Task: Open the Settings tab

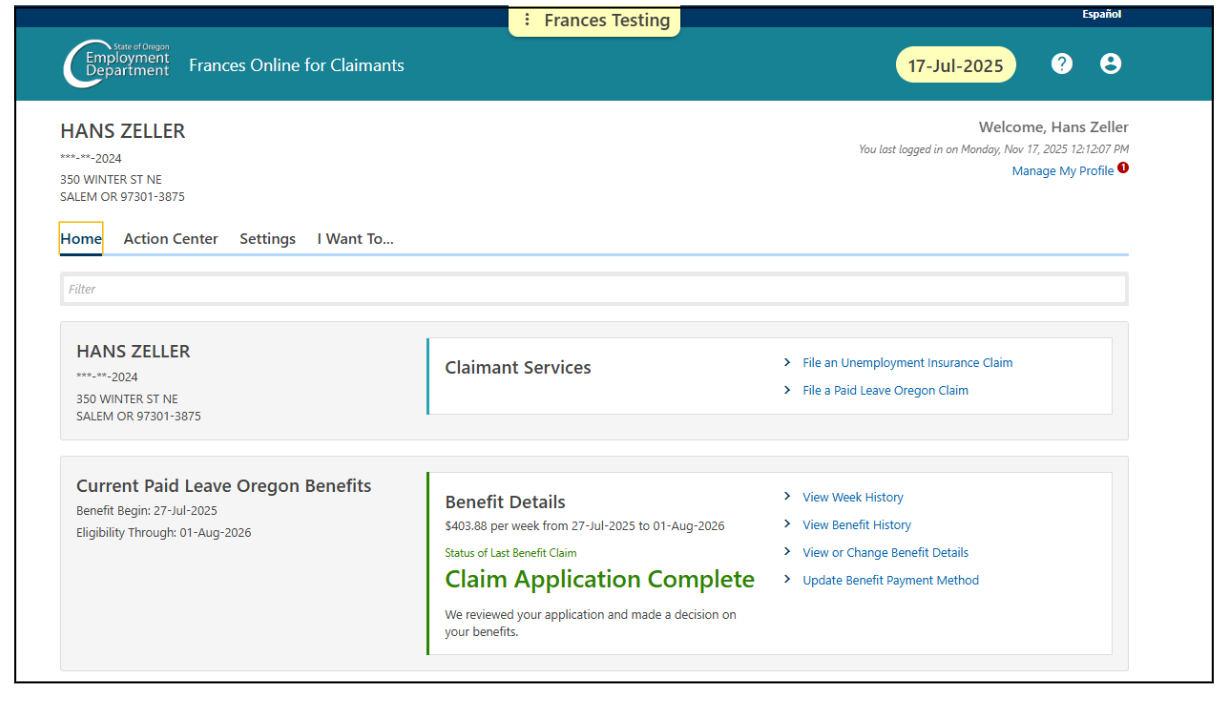Action: click(267, 239)
